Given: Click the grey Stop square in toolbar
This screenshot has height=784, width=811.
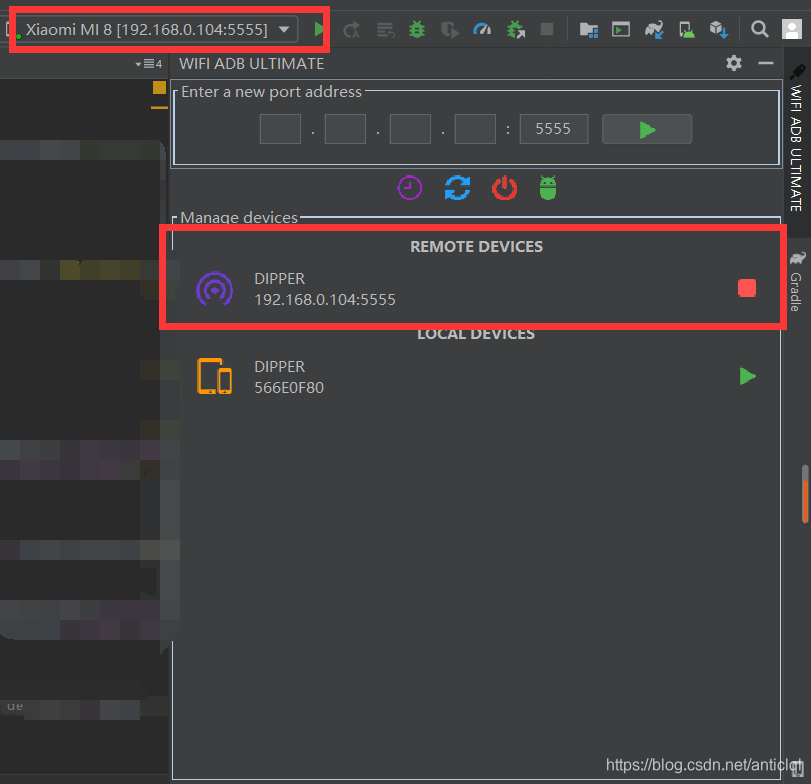Looking at the screenshot, I should pyautogui.click(x=547, y=29).
